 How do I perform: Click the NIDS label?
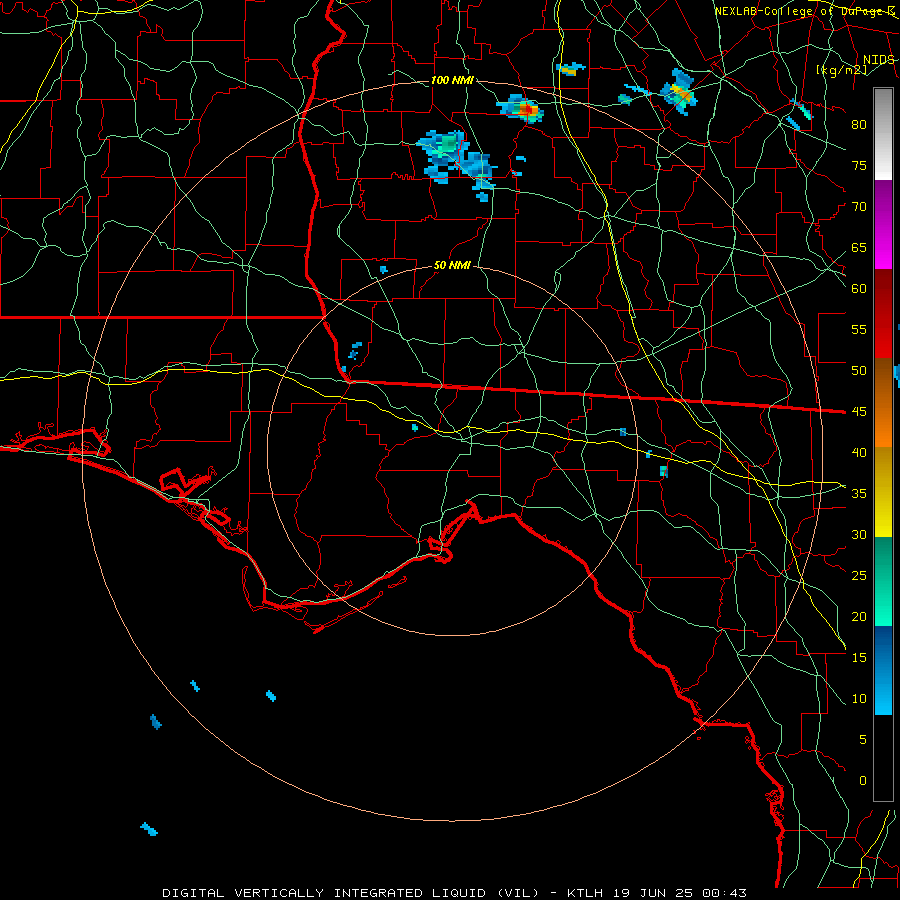[x=879, y=60]
